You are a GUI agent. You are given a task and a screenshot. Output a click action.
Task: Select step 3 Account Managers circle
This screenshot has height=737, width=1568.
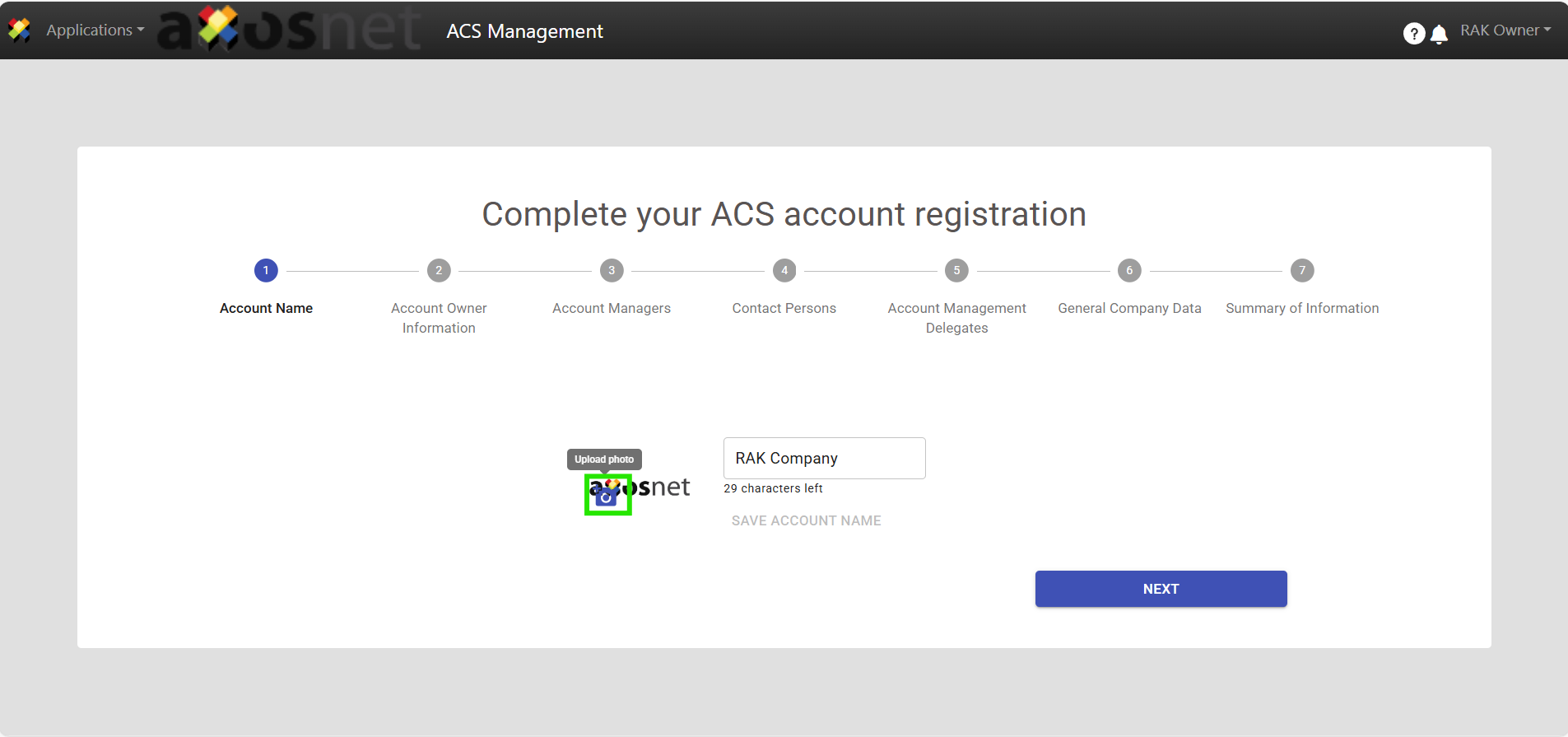(x=612, y=270)
